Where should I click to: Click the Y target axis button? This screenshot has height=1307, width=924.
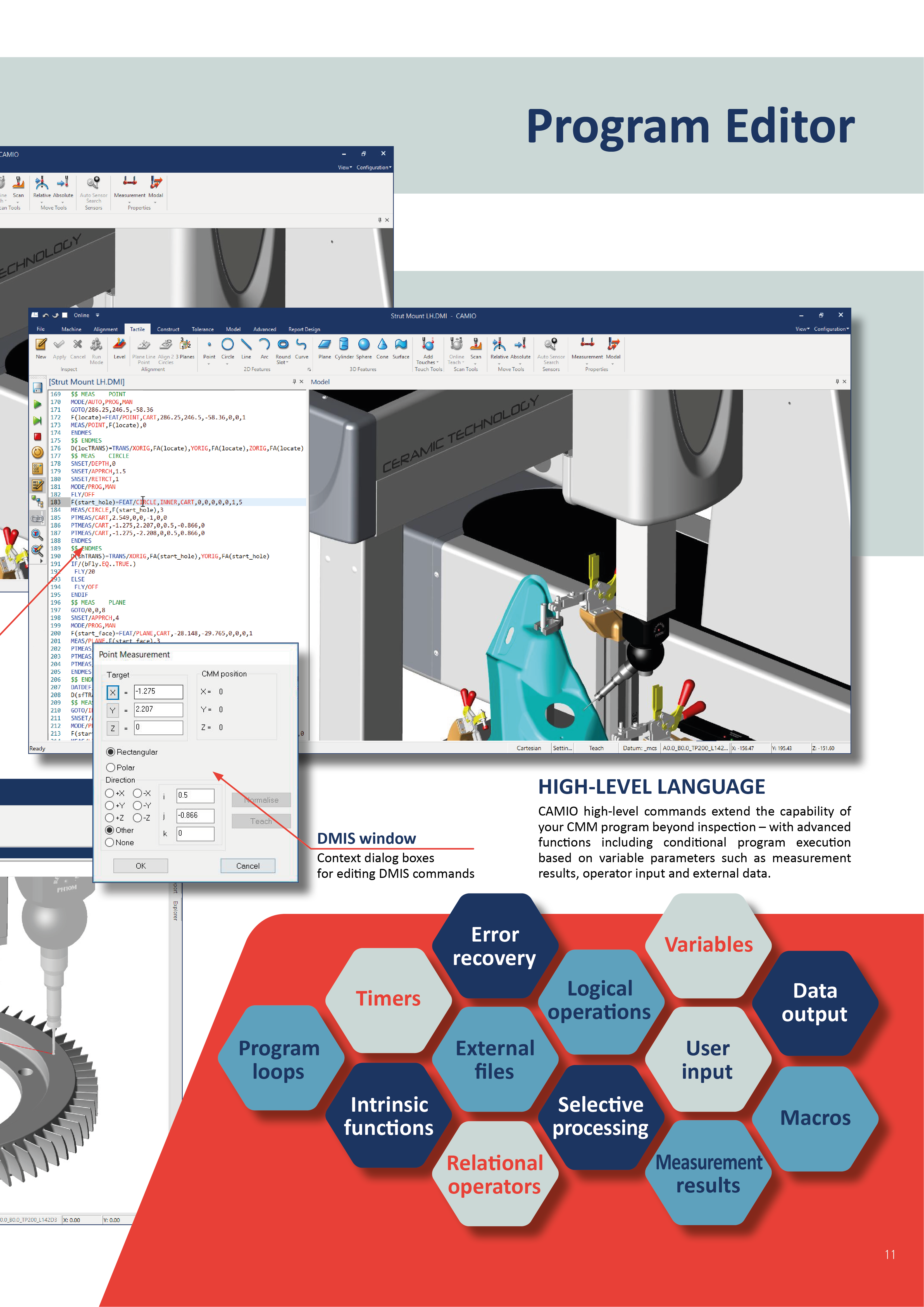113,710
